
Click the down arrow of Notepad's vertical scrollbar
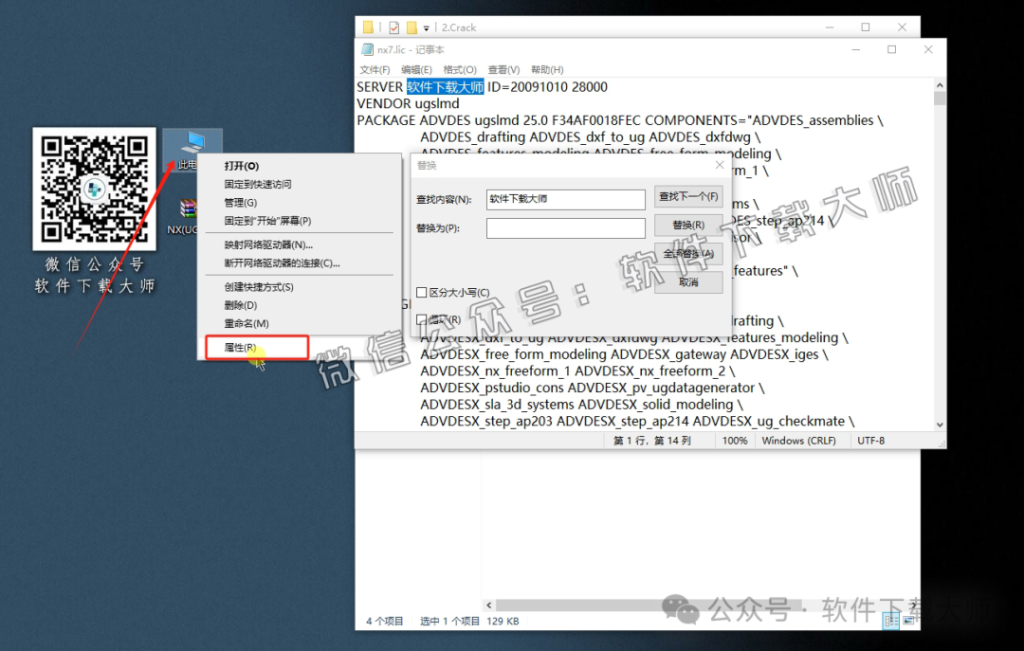coord(939,424)
